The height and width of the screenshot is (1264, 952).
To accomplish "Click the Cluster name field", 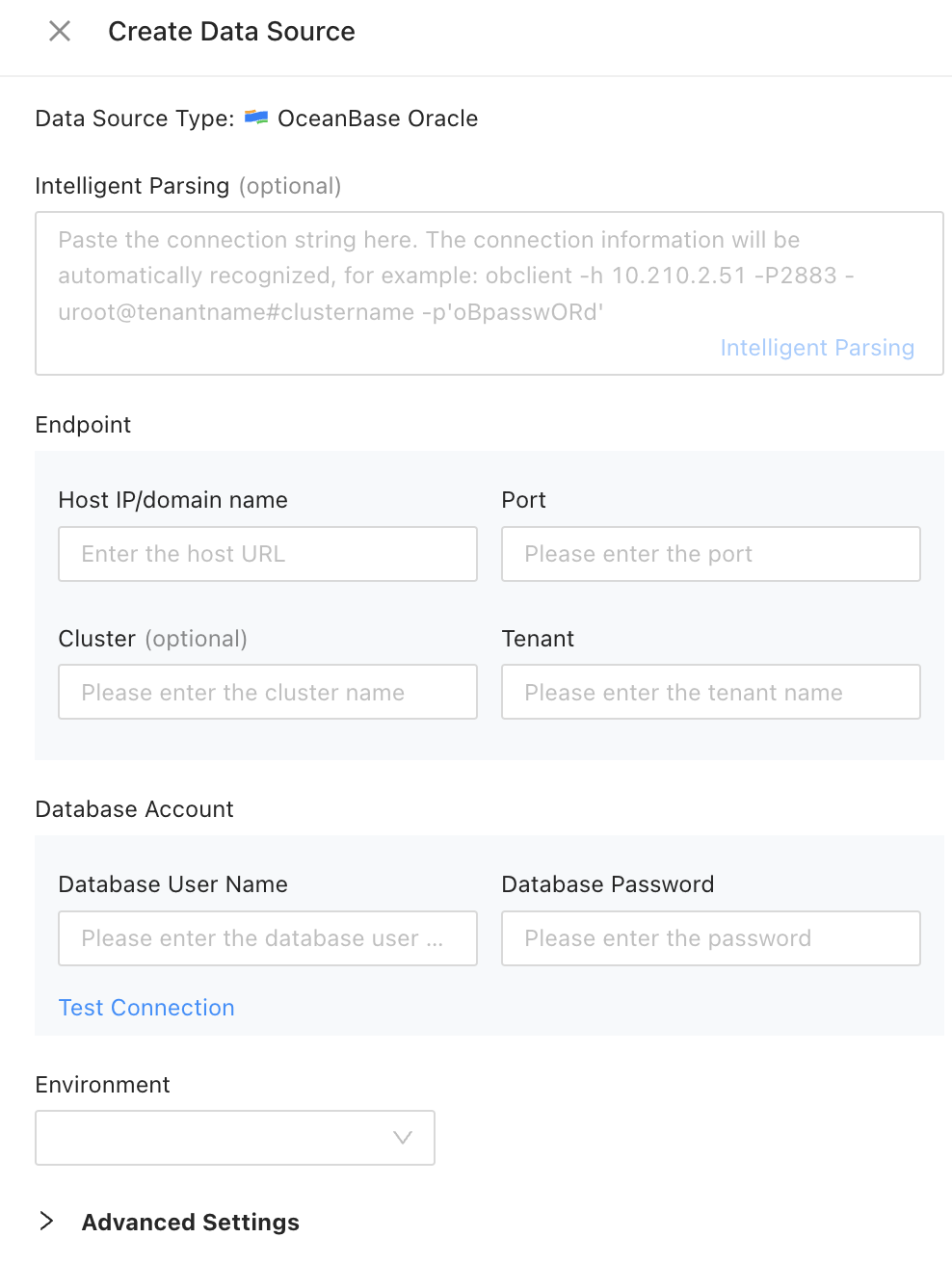I will (x=267, y=692).
